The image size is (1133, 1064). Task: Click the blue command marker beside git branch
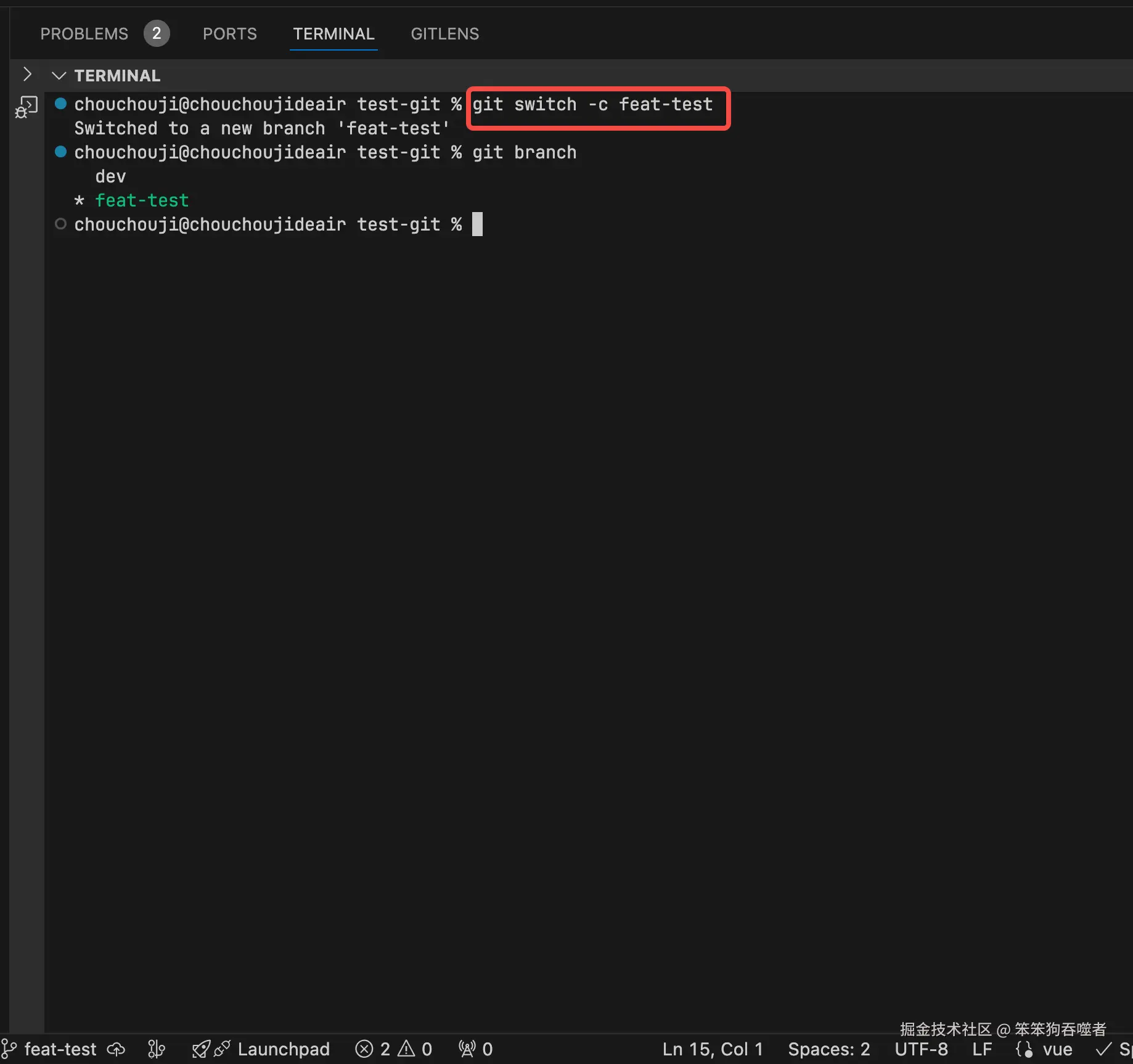pyautogui.click(x=60, y=152)
